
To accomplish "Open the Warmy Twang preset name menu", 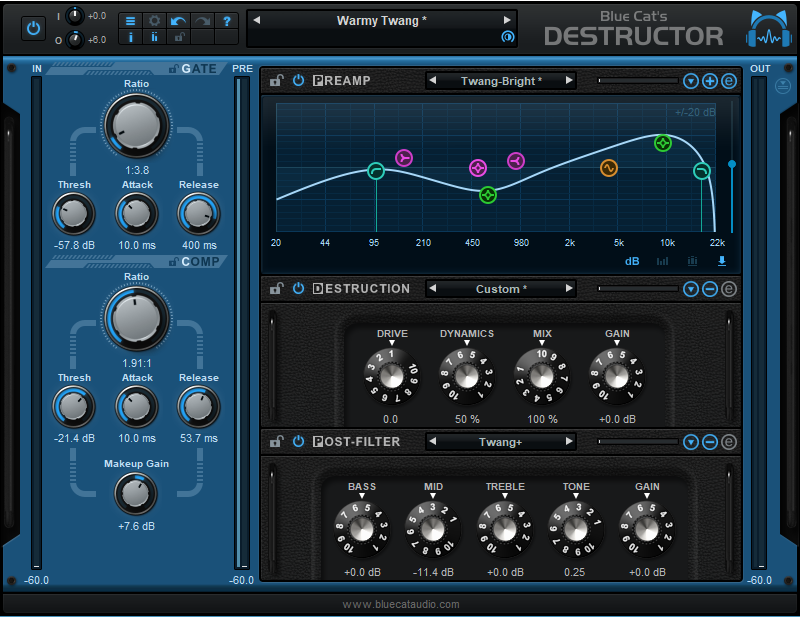I will point(382,21).
